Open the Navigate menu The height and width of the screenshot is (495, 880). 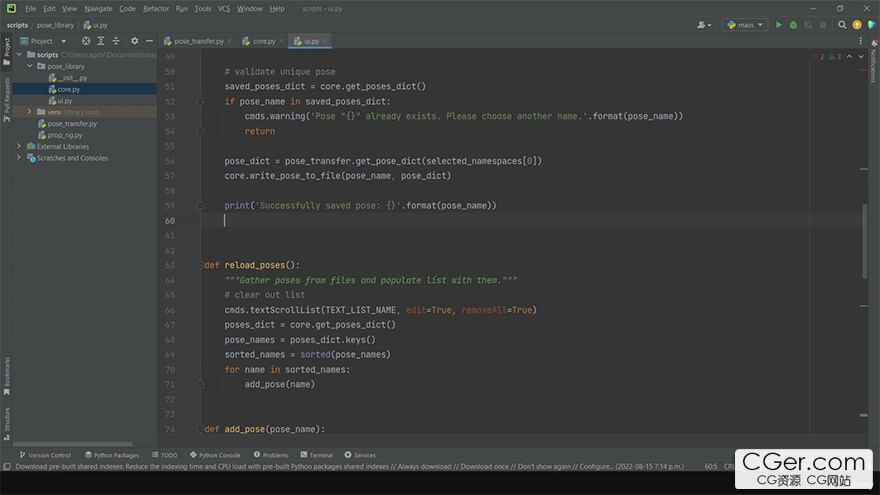pos(98,8)
